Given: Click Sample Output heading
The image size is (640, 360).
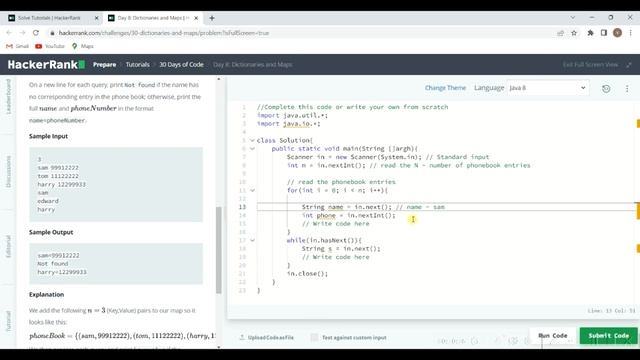Looking at the screenshot, I should point(51,232).
